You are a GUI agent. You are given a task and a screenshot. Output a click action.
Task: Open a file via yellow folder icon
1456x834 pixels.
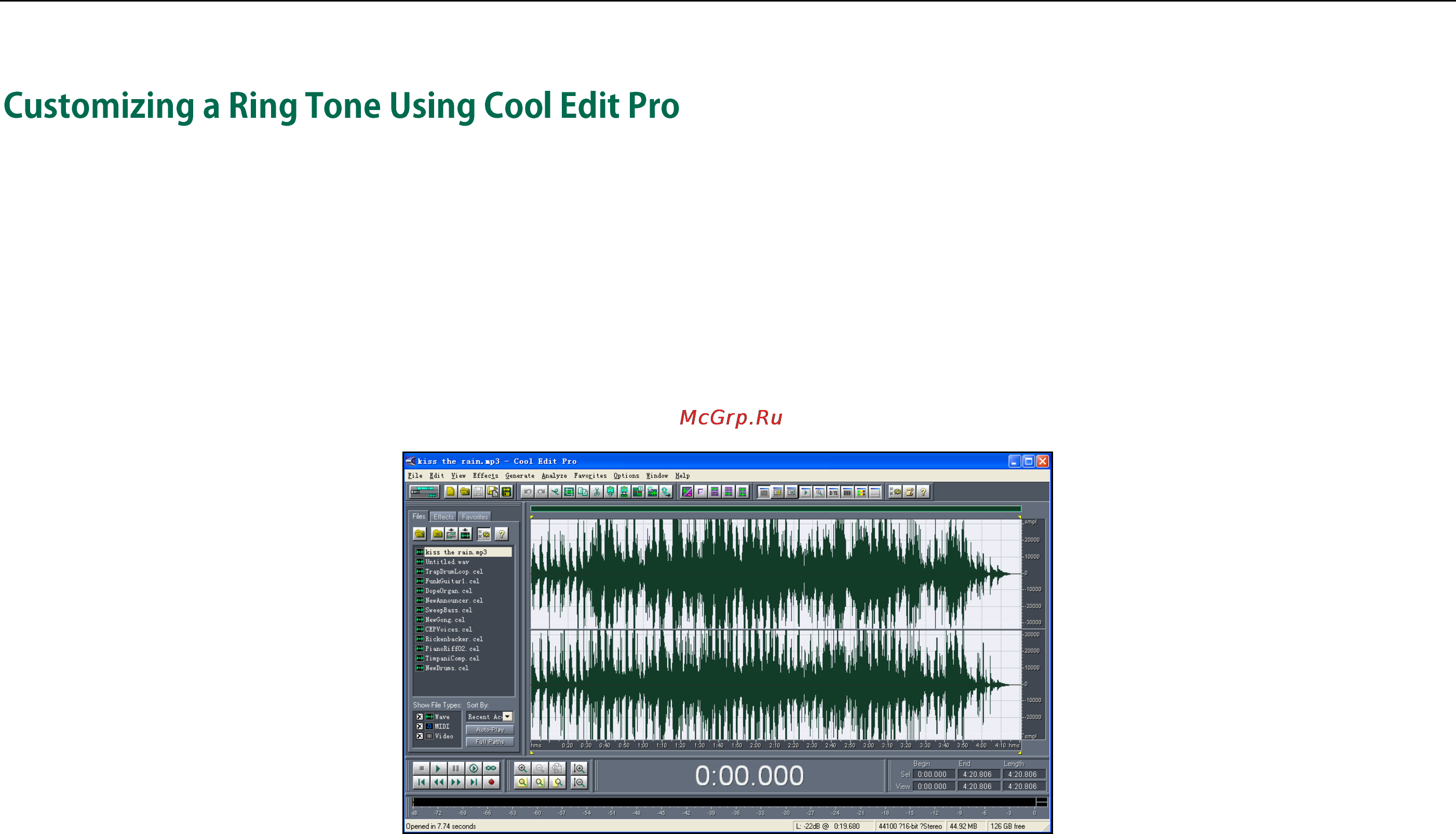click(x=465, y=491)
